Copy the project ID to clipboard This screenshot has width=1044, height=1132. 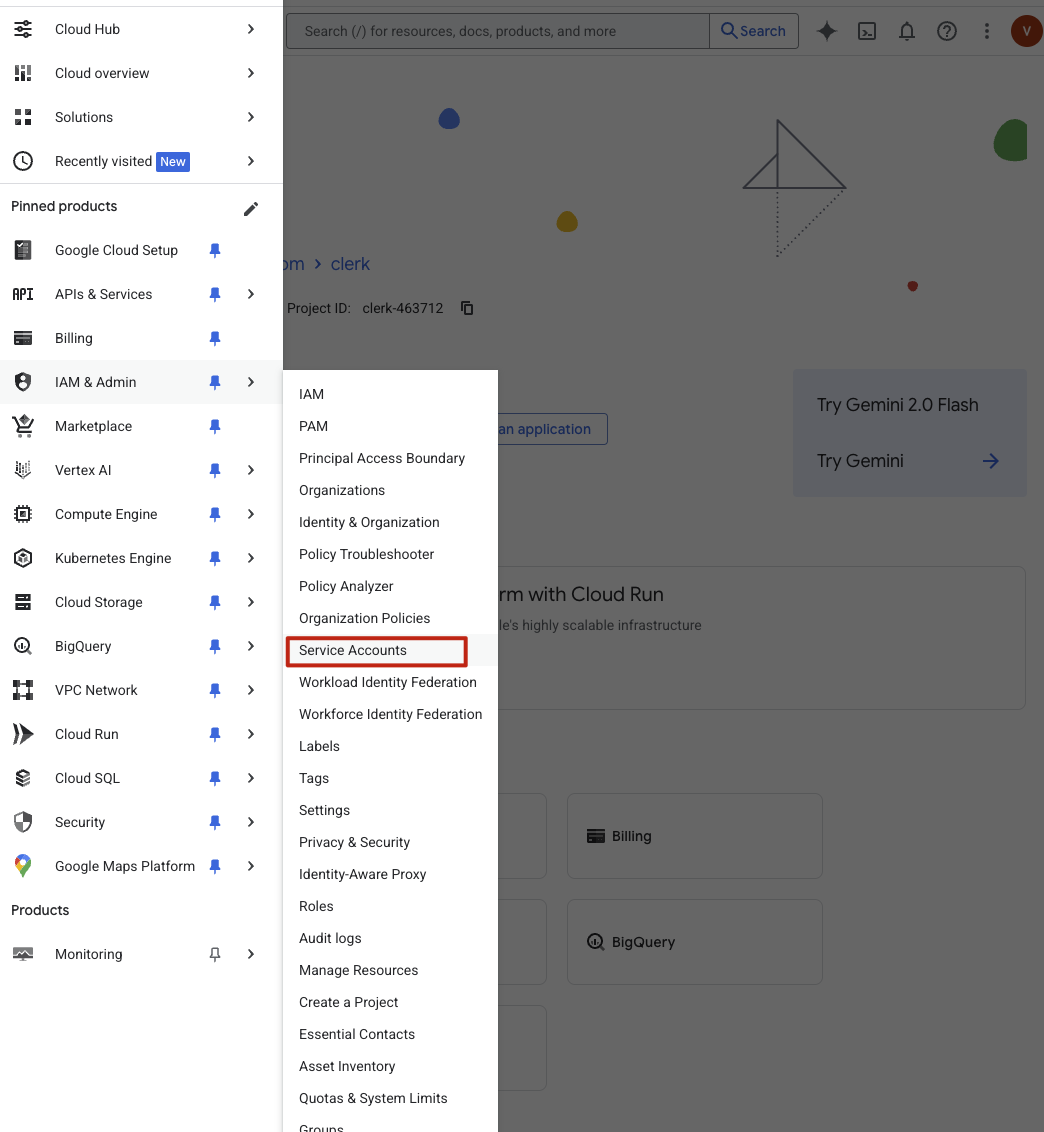click(x=467, y=308)
